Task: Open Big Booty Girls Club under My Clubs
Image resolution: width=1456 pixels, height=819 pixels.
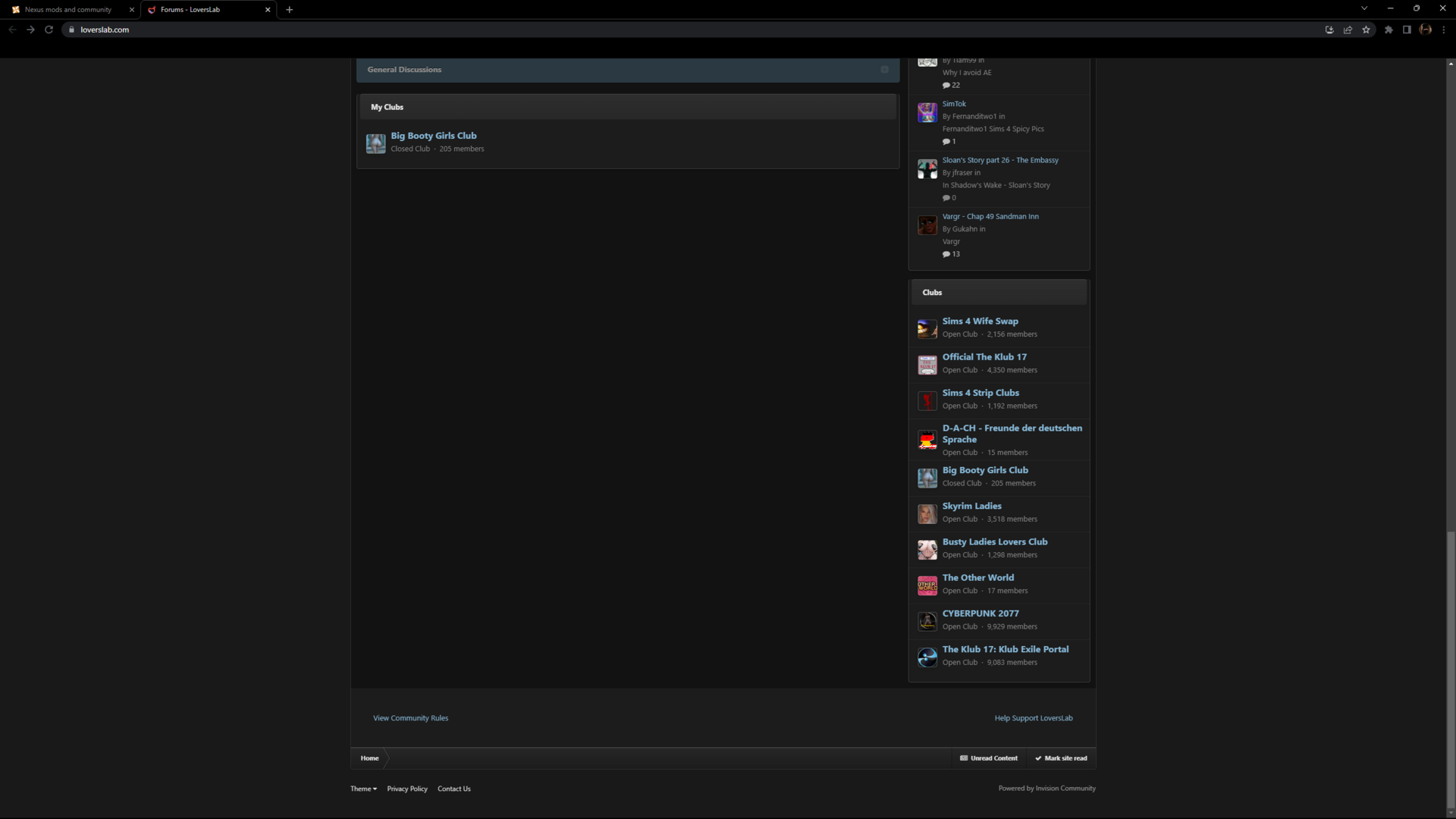Action: click(434, 136)
